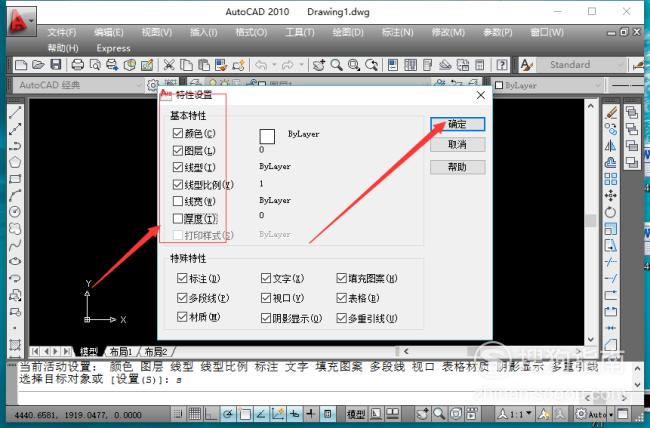Click the Cut scissors icon
The width and height of the screenshot is (650, 428).
click(169, 65)
